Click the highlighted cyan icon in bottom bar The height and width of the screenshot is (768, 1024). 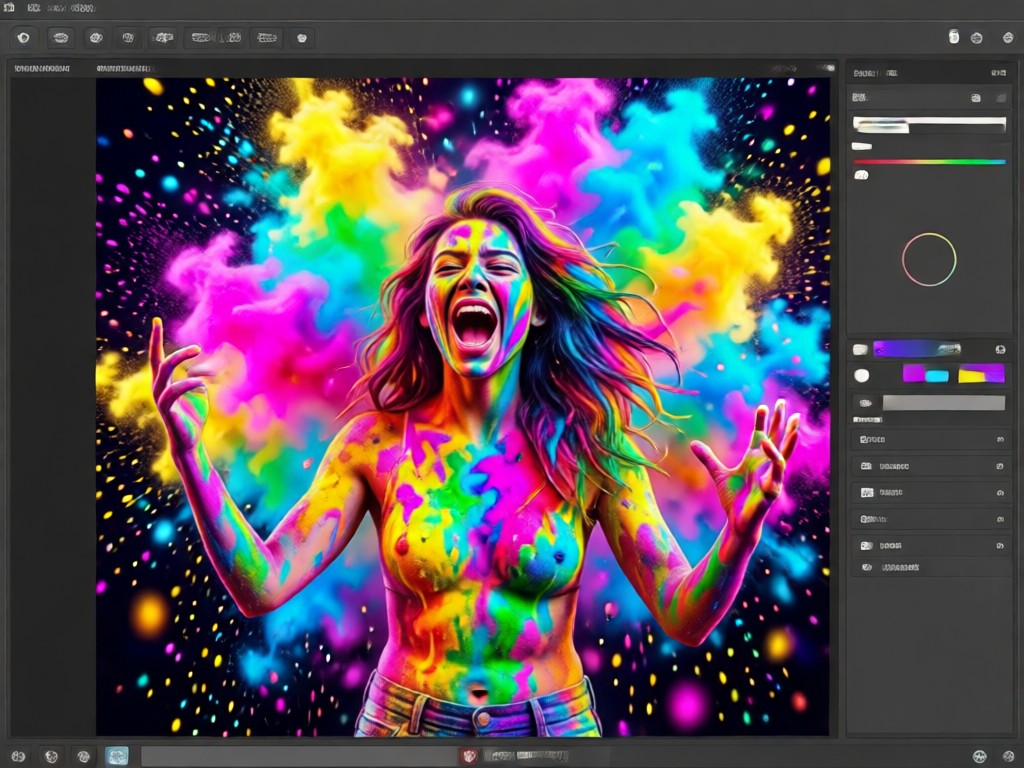(x=117, y=756)
